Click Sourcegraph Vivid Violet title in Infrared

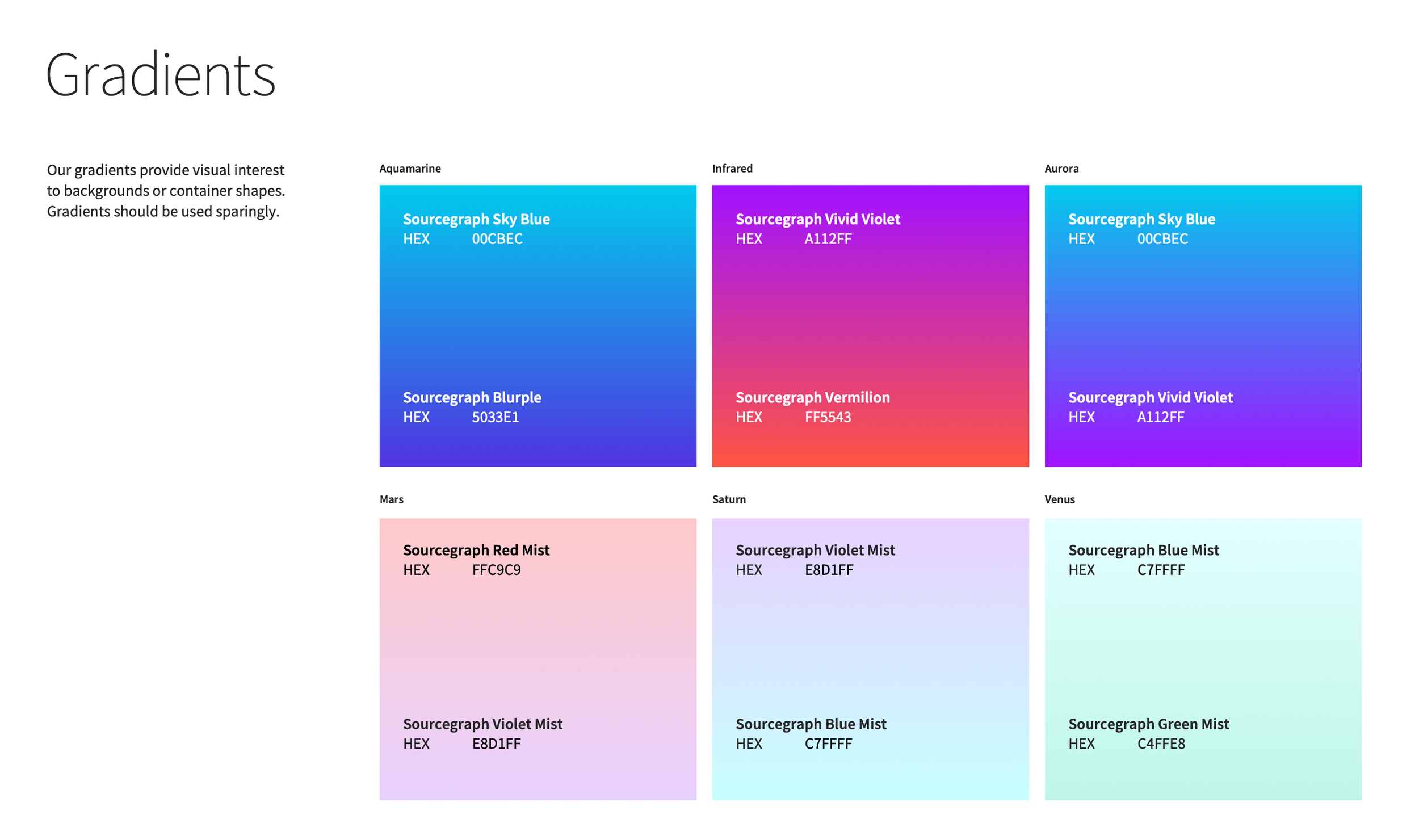pyautogui.click(x=817, y=219)
